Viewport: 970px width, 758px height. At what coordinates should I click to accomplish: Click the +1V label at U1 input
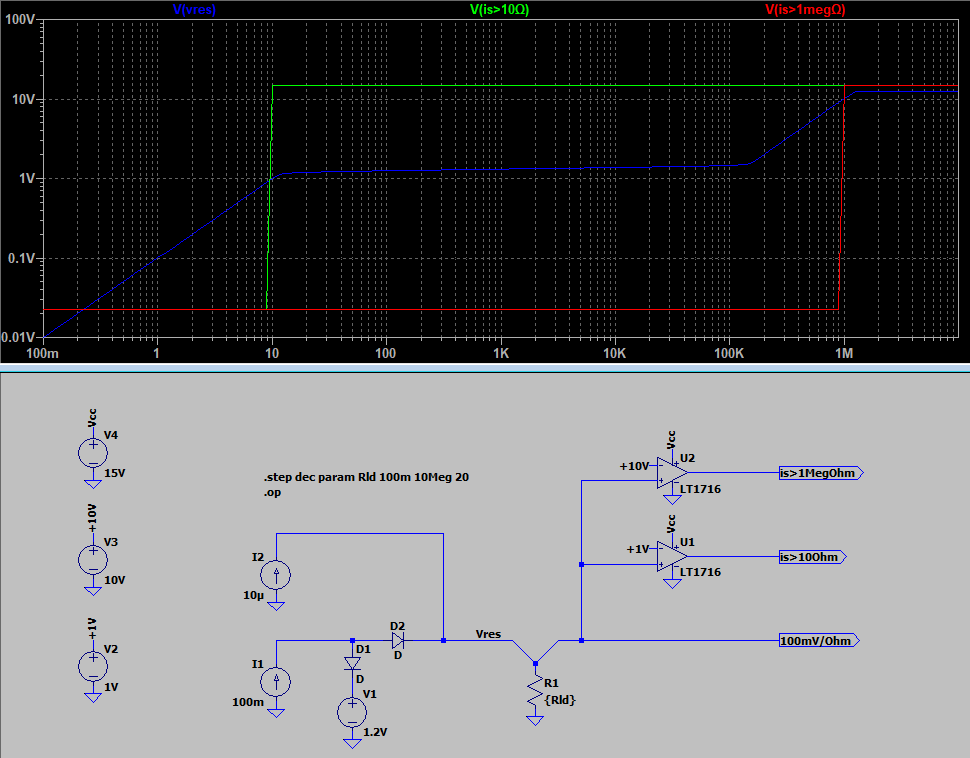click(638, 549)
